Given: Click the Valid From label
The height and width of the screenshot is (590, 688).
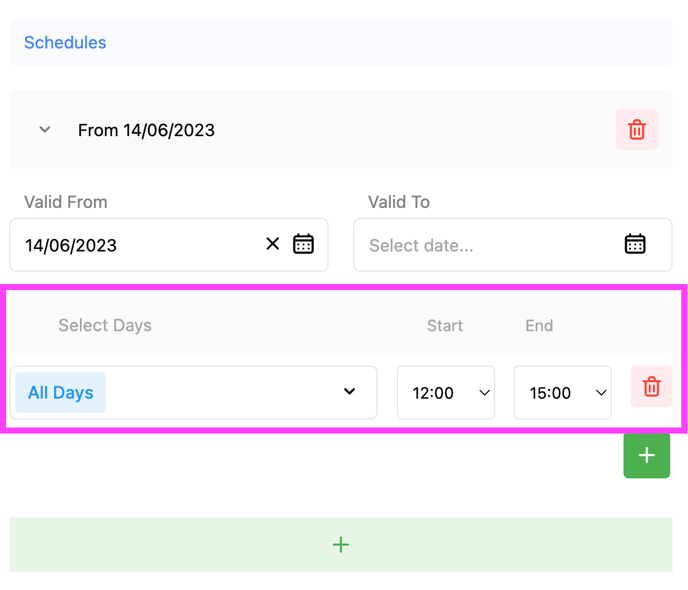Looking at the screenshot, I should pos(65,202).
